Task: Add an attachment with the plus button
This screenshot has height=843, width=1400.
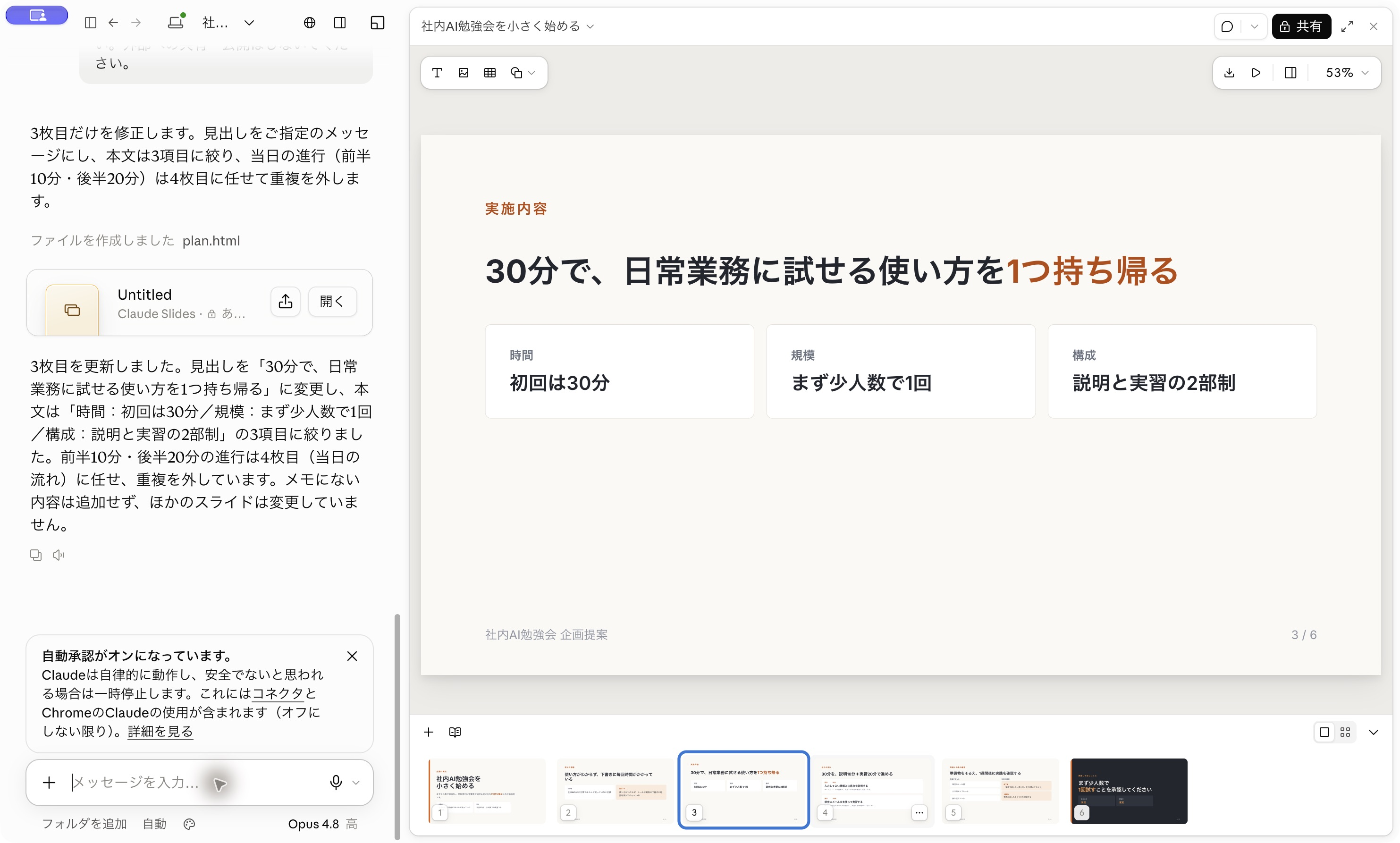Action: point(49,782)
